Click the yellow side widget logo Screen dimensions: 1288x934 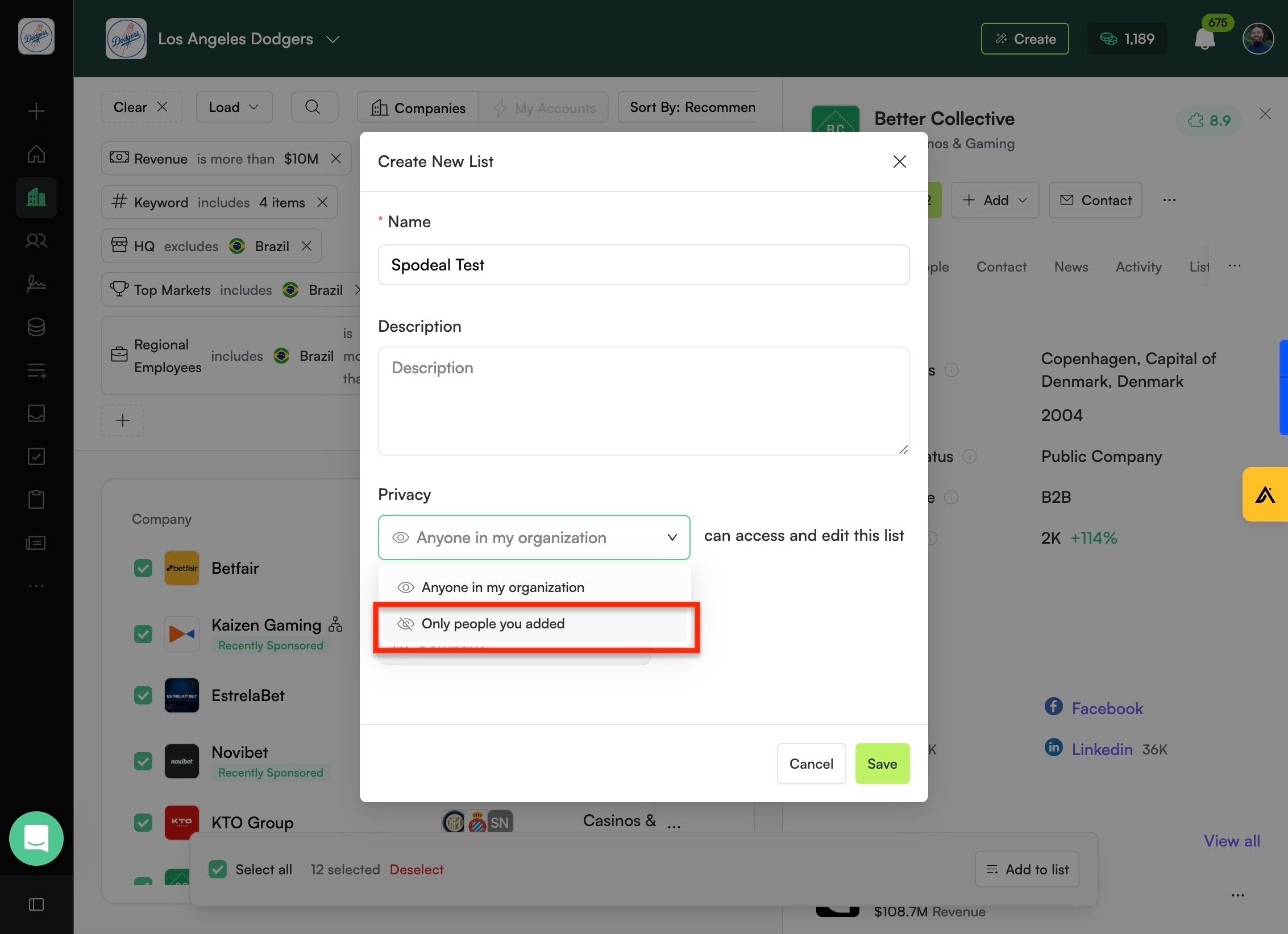1265,494
